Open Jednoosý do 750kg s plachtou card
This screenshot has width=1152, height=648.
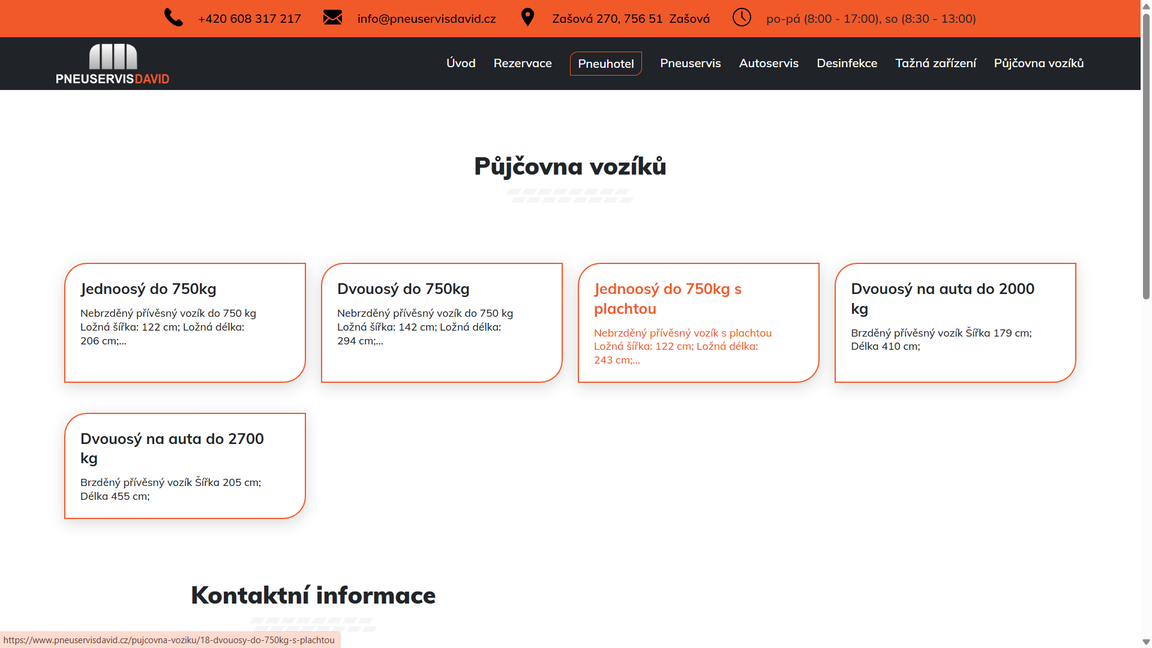[x=698, y=322]
